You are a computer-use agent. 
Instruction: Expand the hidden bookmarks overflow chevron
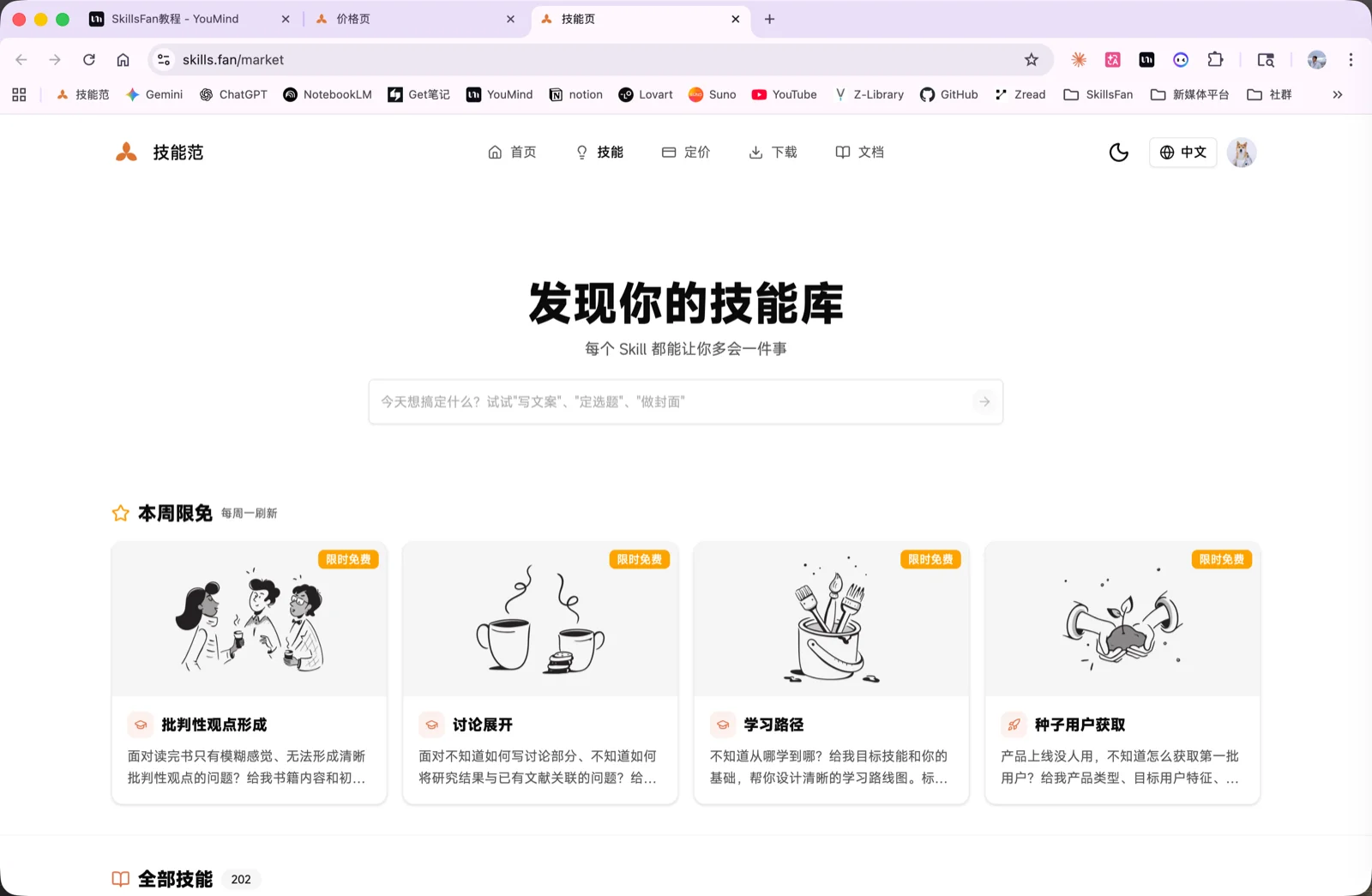click(1337, 95)
